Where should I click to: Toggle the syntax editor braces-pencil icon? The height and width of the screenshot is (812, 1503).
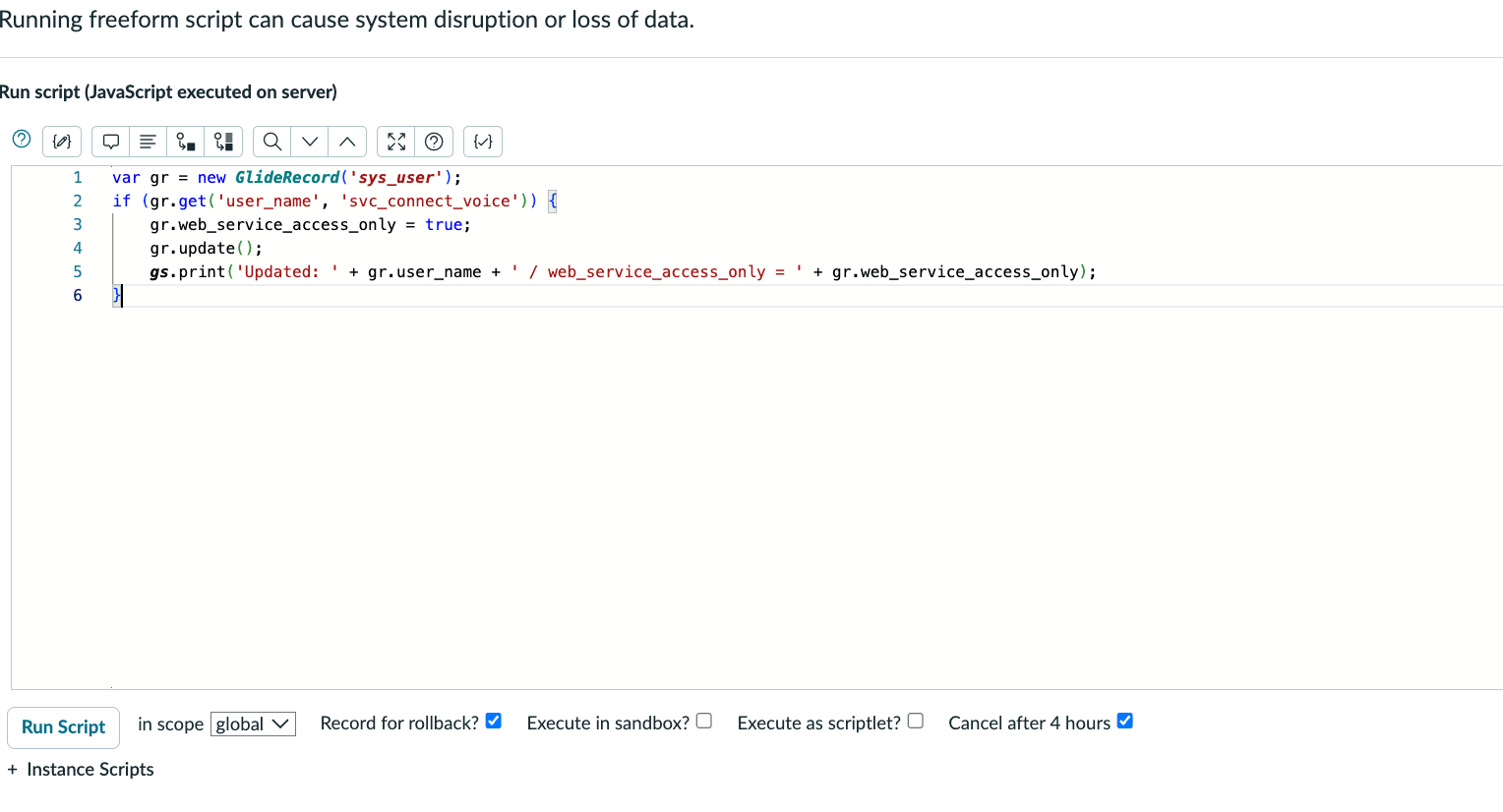[62, 142]
